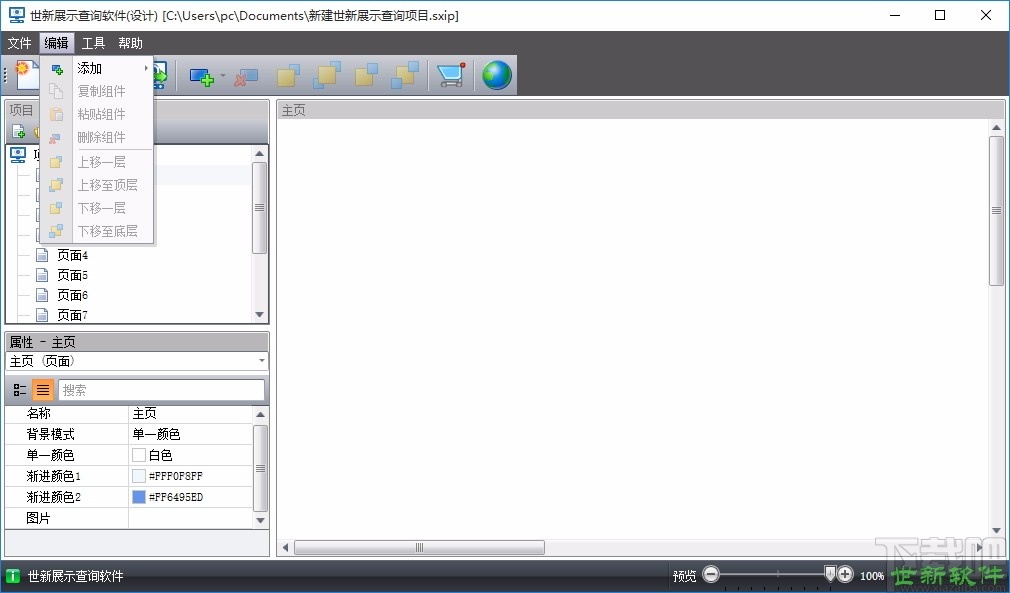
Task: Click the property search field
Action: tap(161, 390)
